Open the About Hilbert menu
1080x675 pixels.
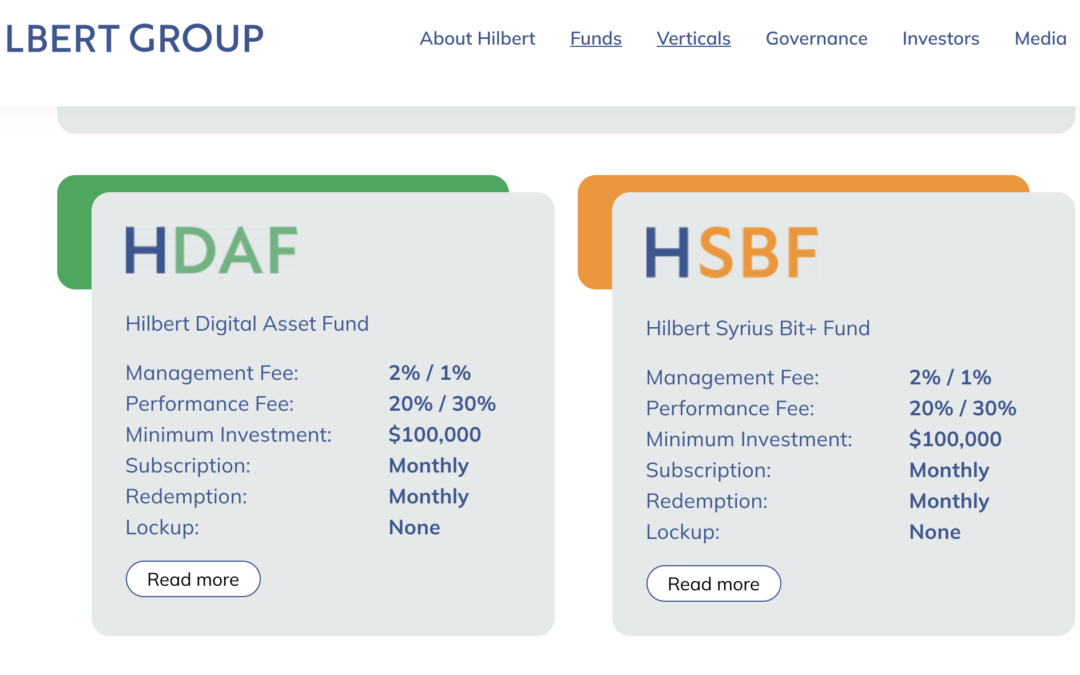point(477,39)
